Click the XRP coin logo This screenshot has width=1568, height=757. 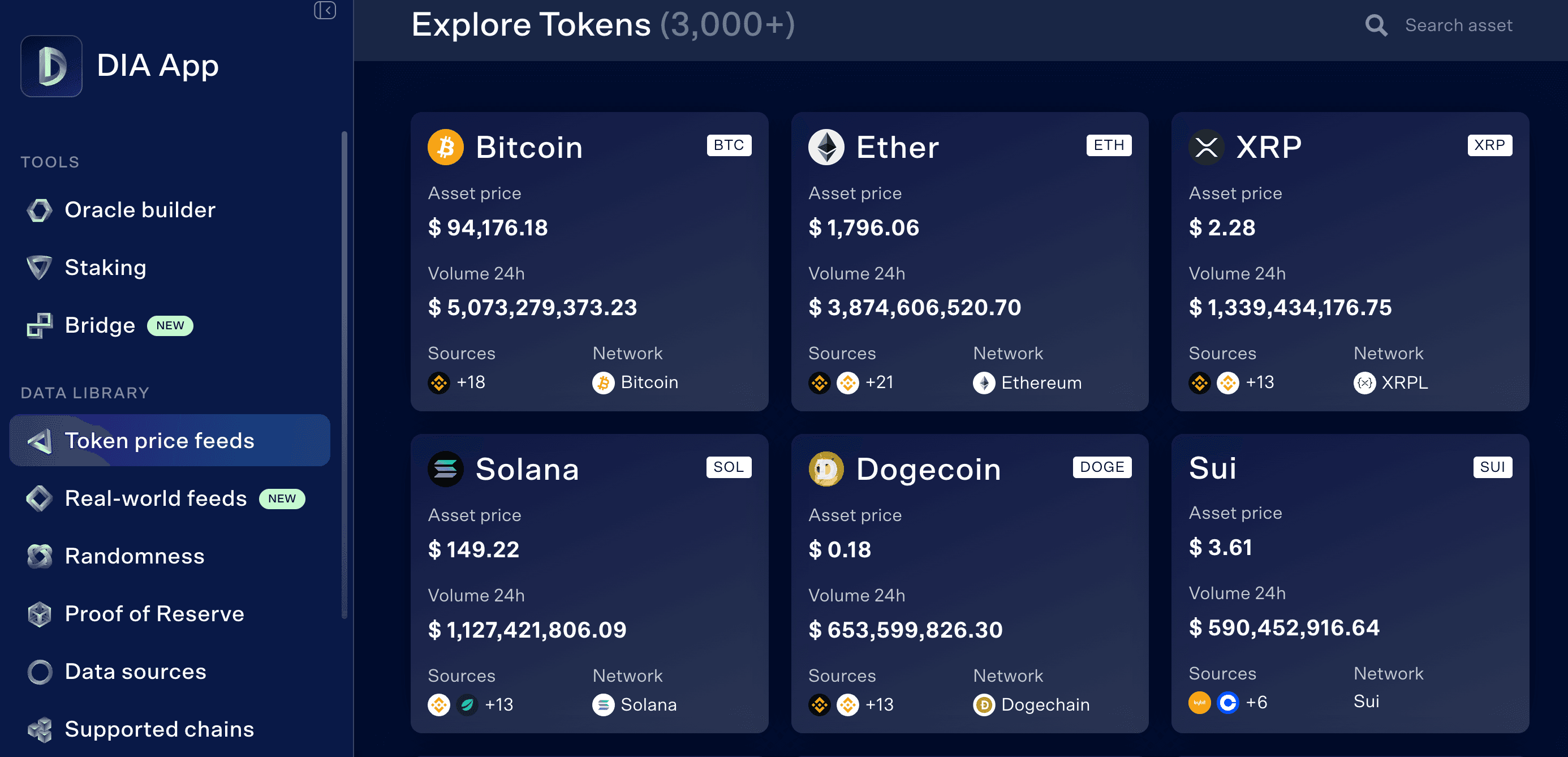tap(1206, 147)
